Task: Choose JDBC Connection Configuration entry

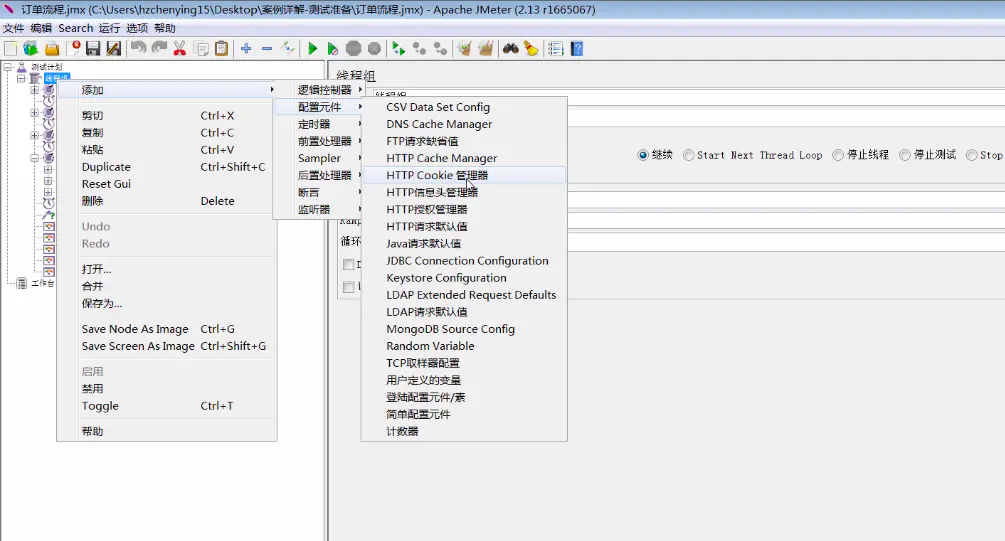Action: click(464, 261)
